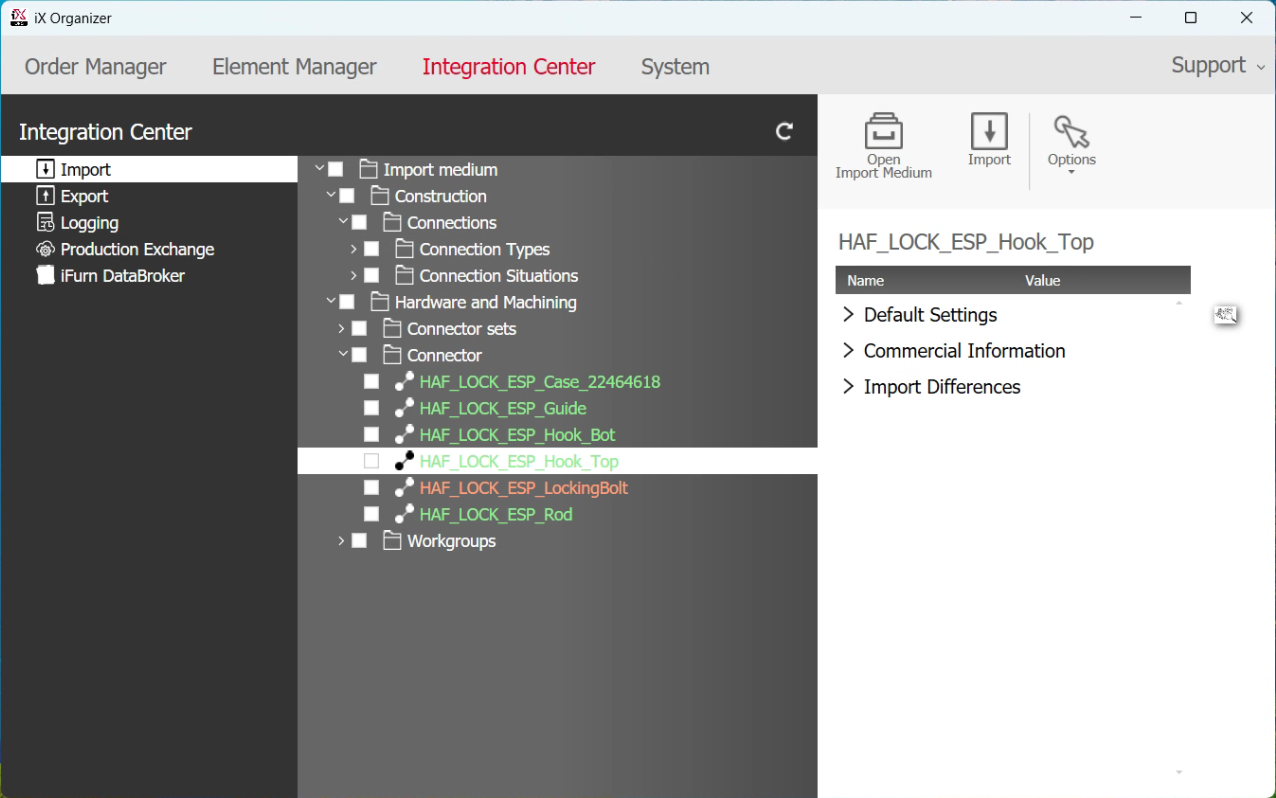Viewport: 1276px width, 798px height.
Task: Click the Name column header
Action: (866, 280)
